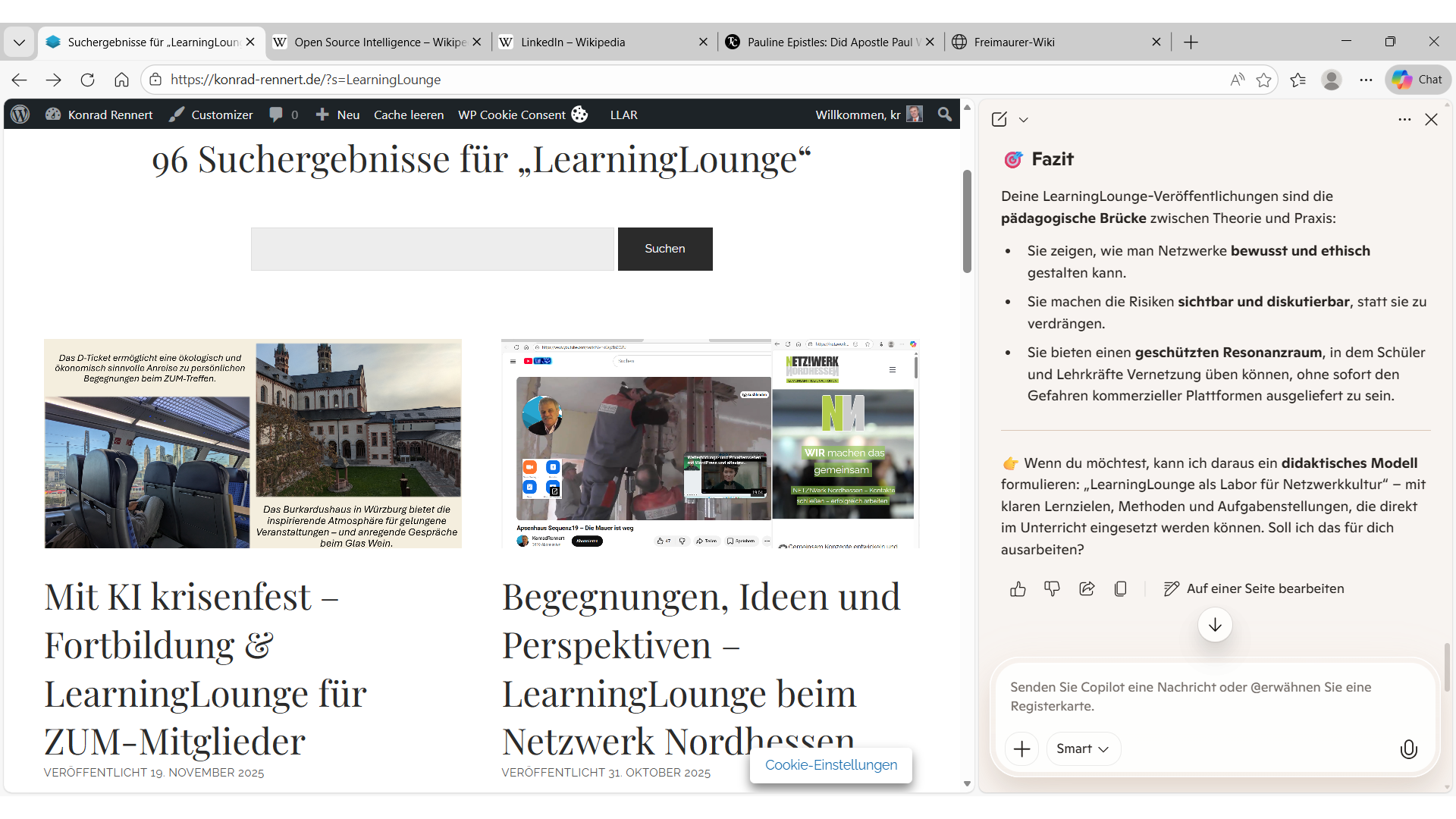Viewport: 1456px width, 819px height.
Task: Copy the Copilot response to clipboard
Action: [1121, 589]
